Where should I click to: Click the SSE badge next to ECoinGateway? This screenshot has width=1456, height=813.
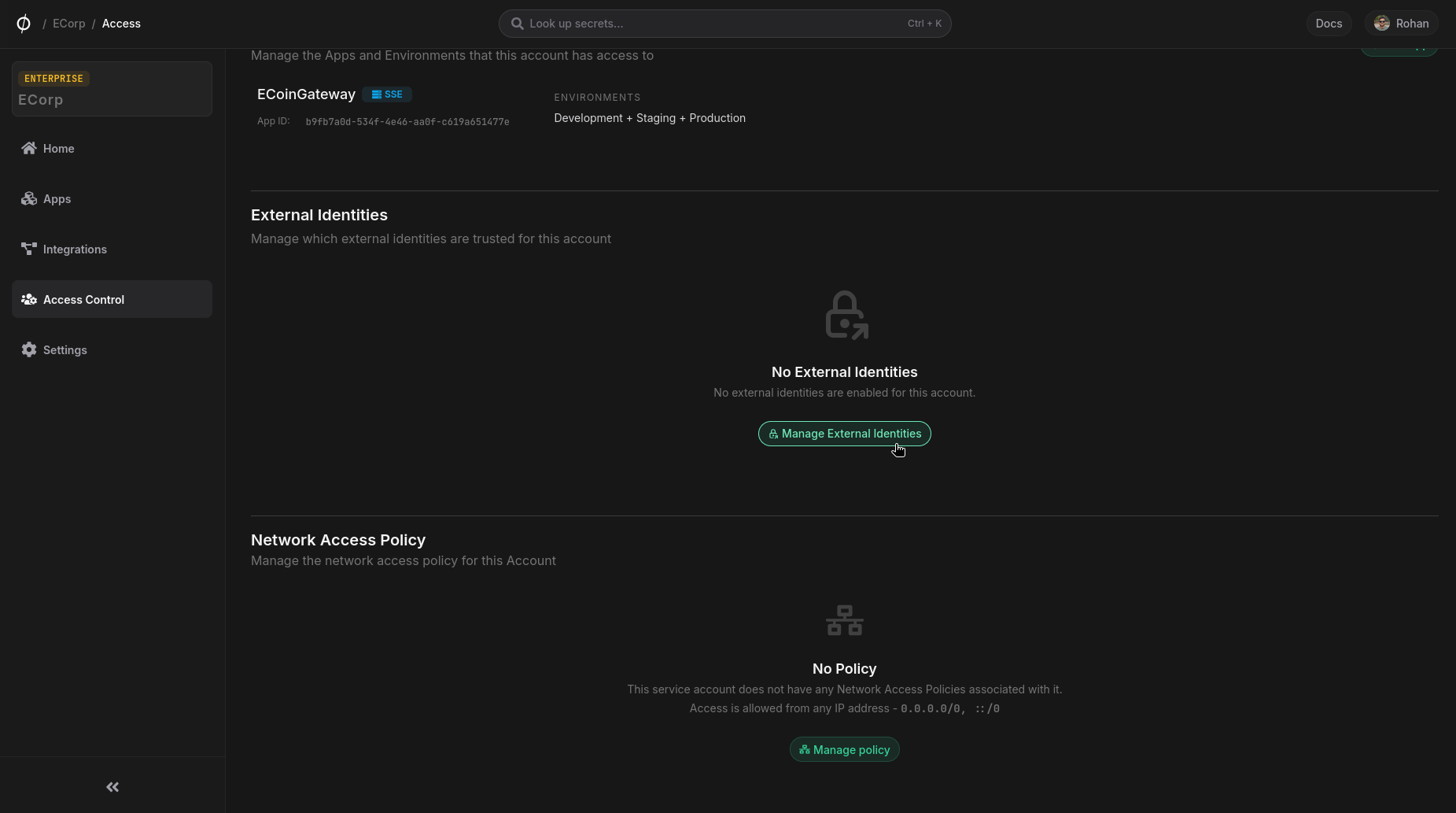[387, 94]
